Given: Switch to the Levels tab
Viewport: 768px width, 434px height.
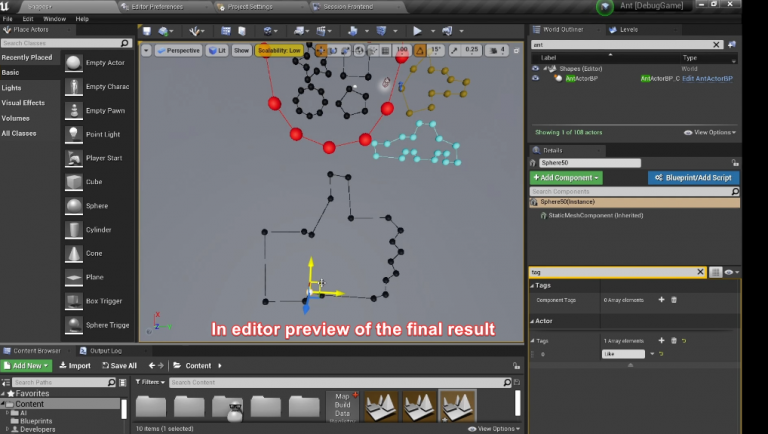Looking at the screenshot, I should pyautogui.click(x=628, y=29).
